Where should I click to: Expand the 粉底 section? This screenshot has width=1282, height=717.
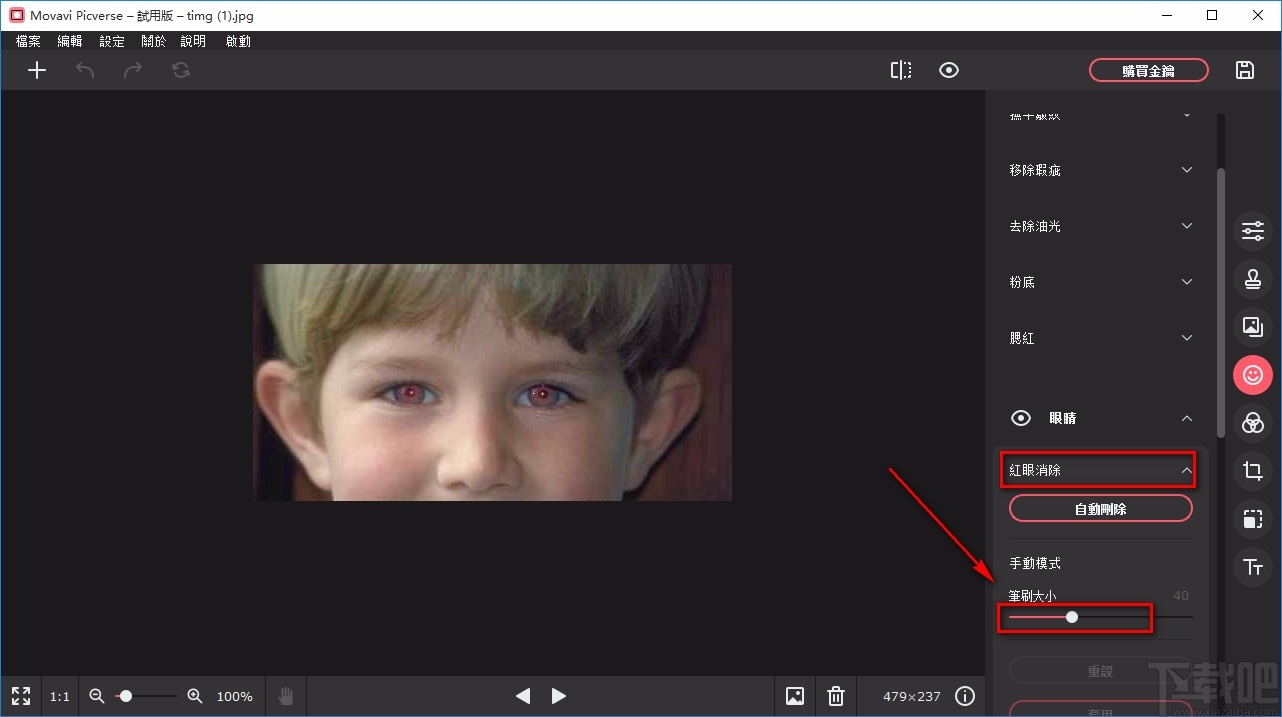1101,282
